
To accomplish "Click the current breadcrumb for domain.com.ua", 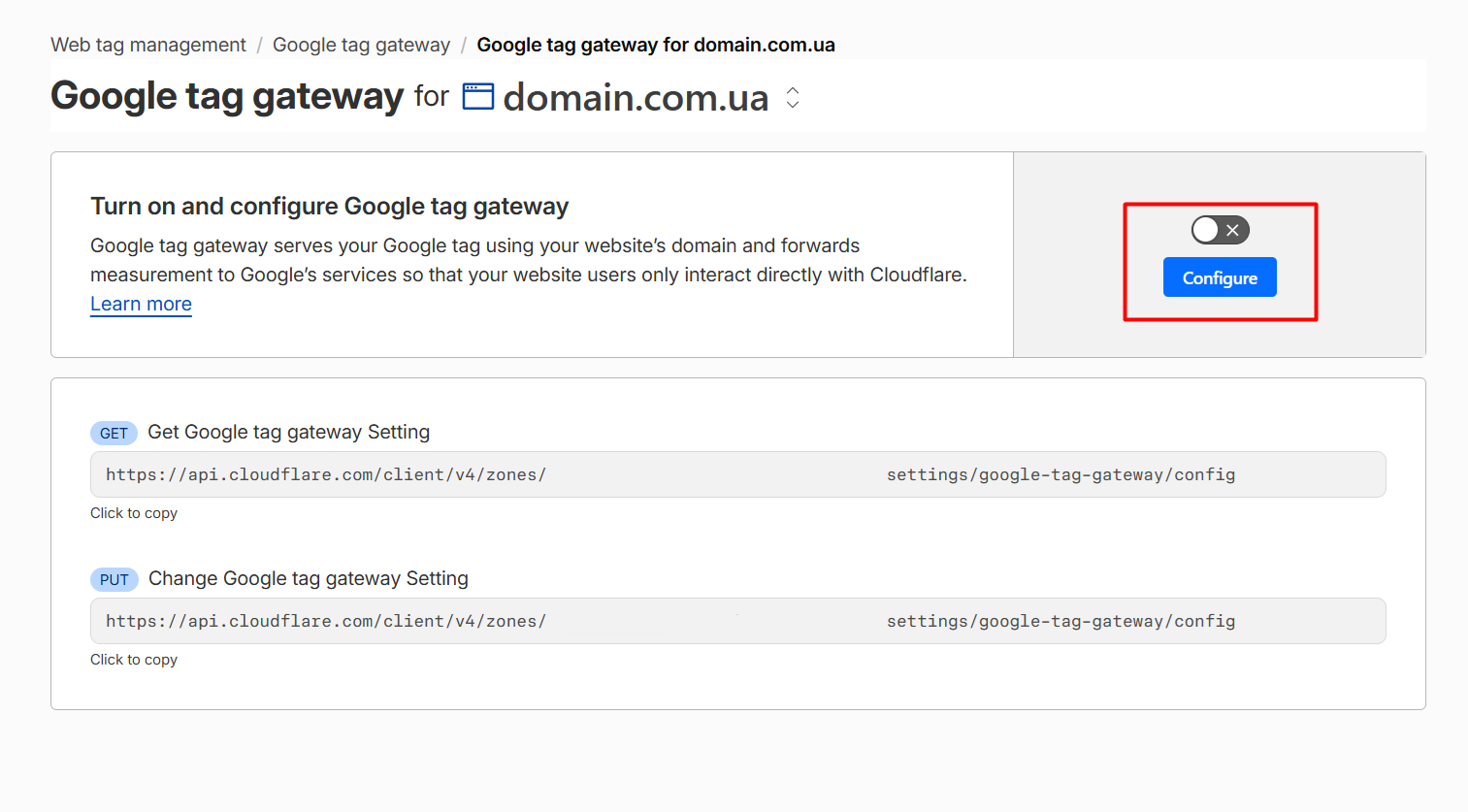I will tap(656, 45).
